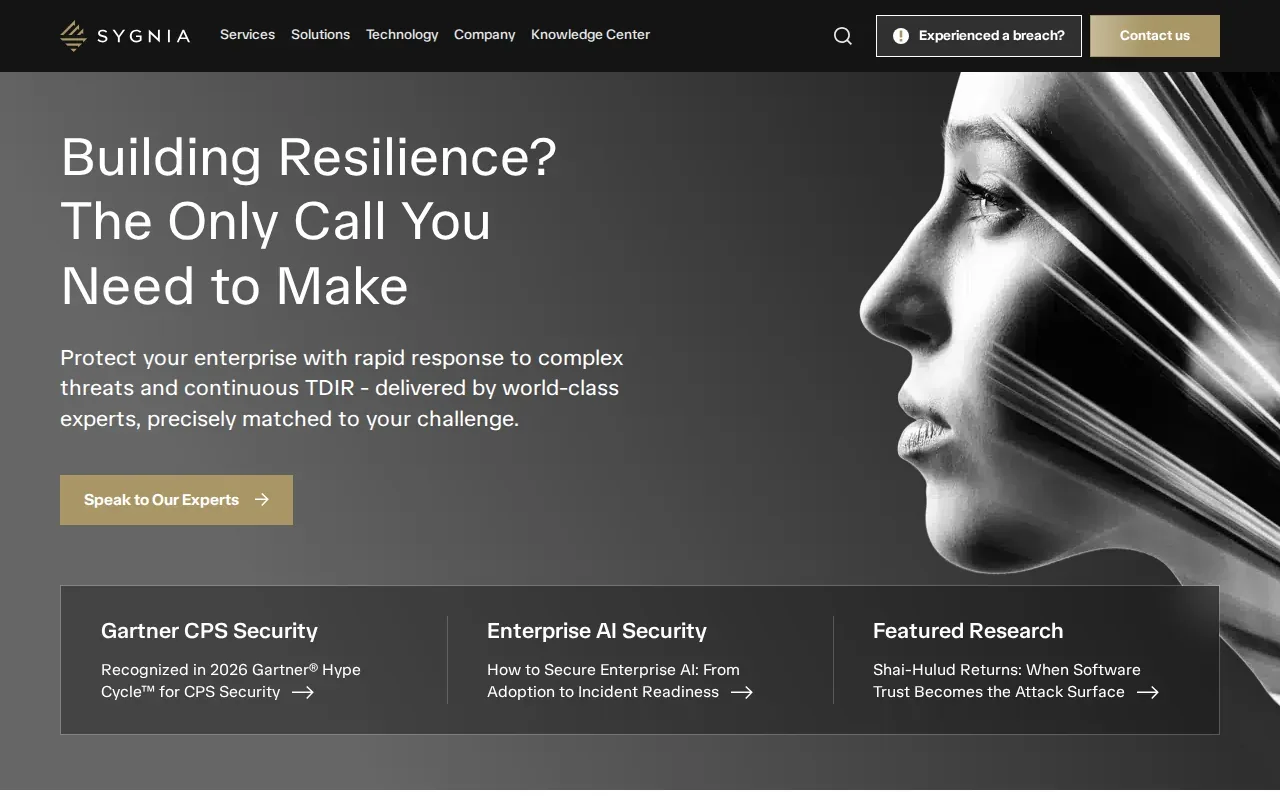Open Enterprise AI Security card heading
The height and width of the screenshot is (800, 1280).
pyautogui.click(x=597, y=631)
